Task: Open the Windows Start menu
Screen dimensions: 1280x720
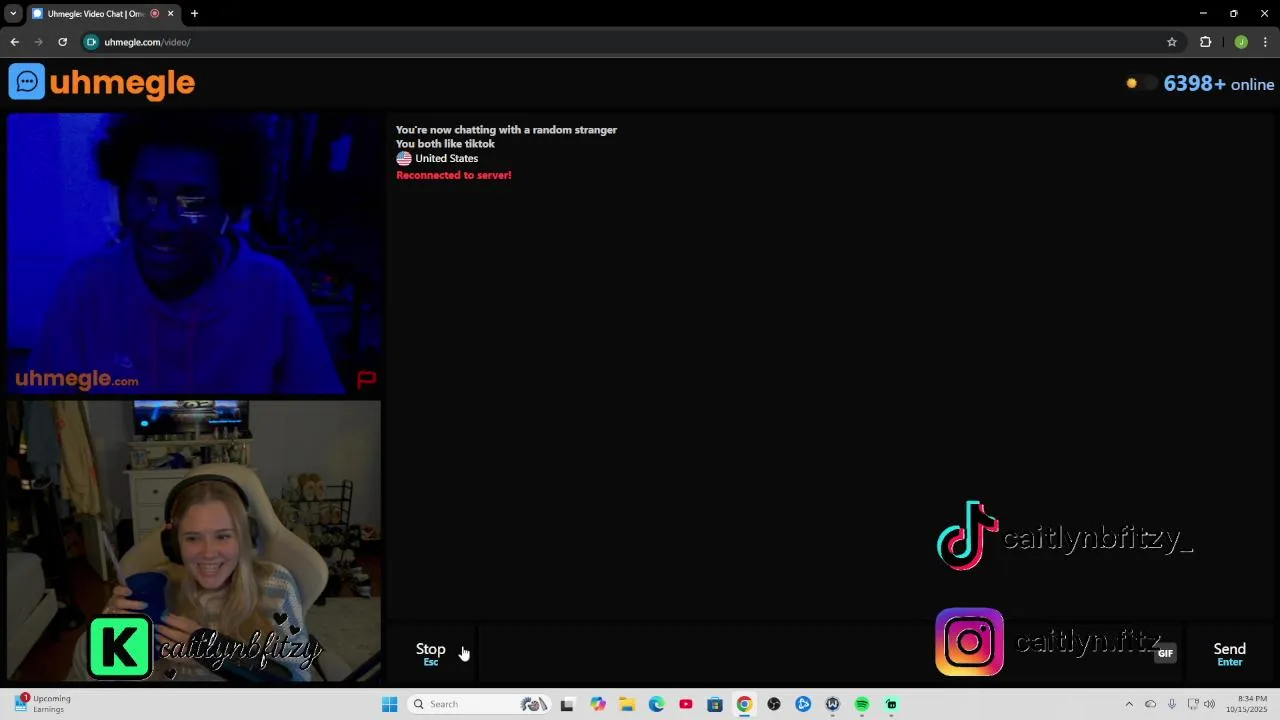Action: [x=390, y=704]
